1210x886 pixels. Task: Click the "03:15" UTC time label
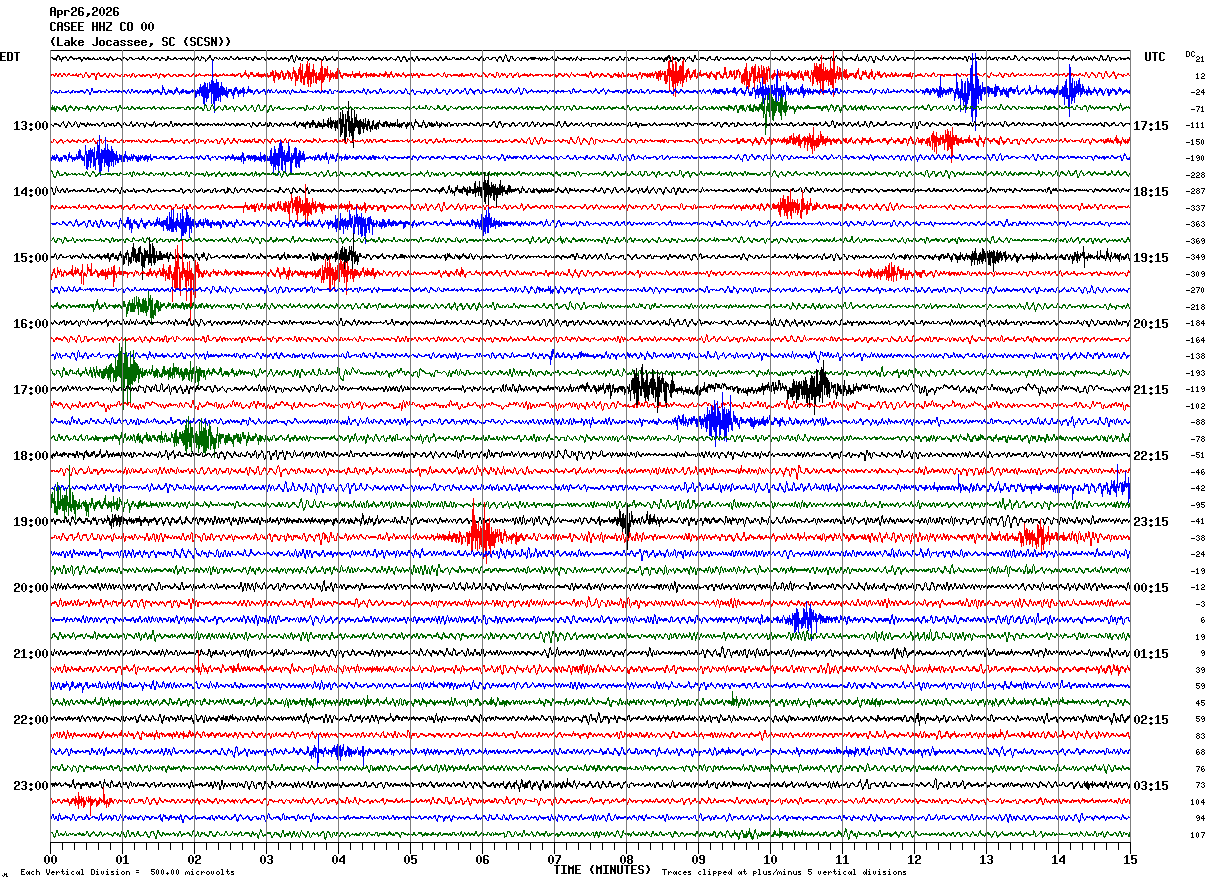[x=1151, y=786]
